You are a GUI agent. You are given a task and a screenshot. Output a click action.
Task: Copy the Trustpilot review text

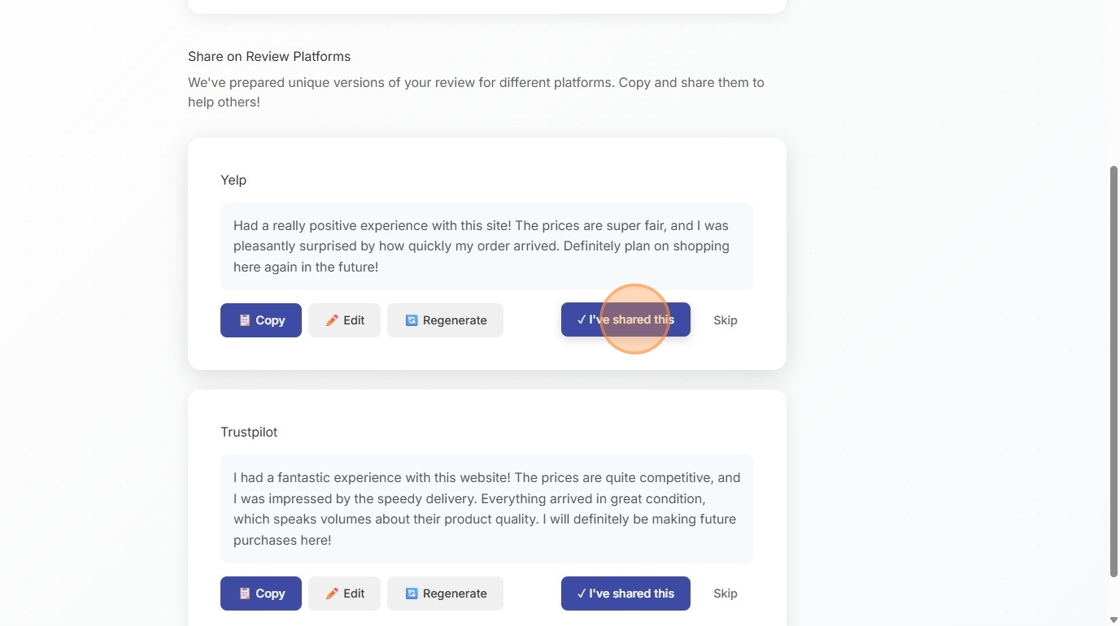click(x=261, y=593)
